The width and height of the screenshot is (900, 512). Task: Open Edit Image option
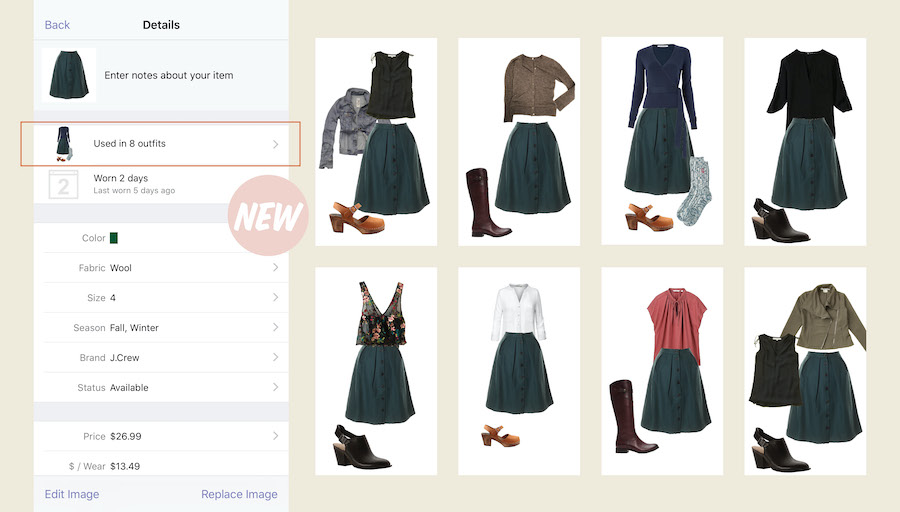click(72, 494)
